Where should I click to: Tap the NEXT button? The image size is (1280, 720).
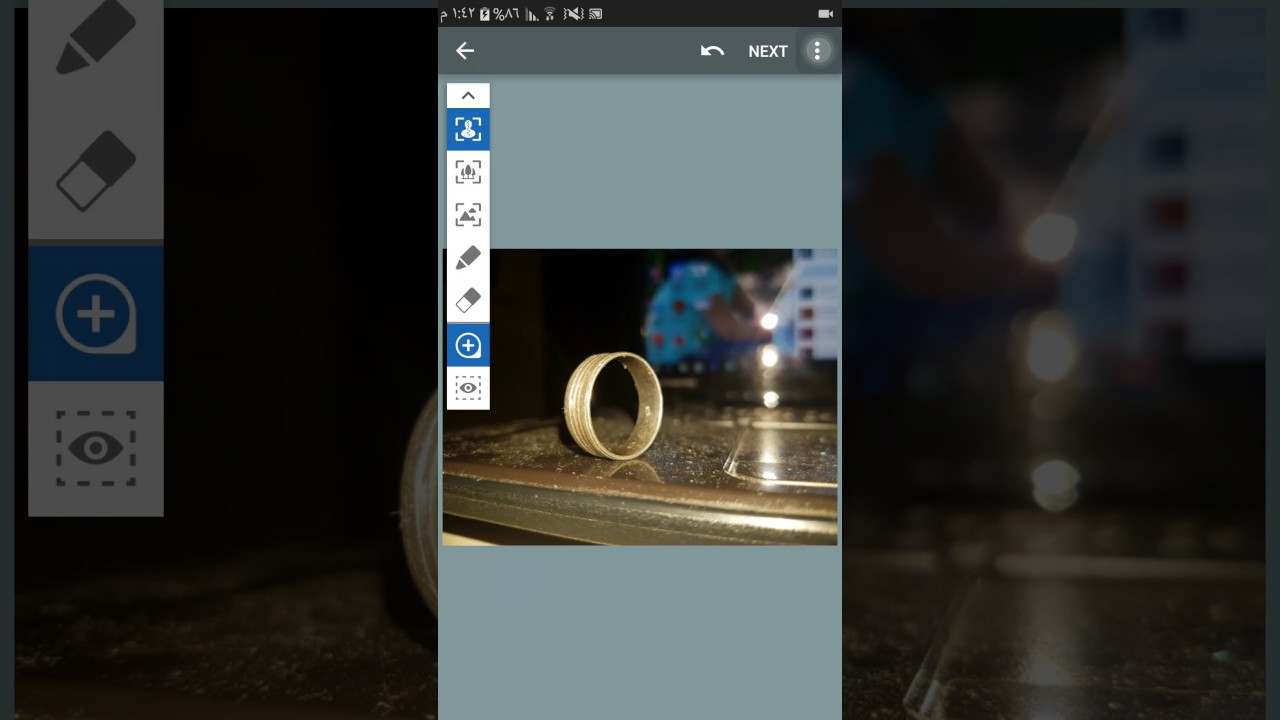click(x=768, y=51)
